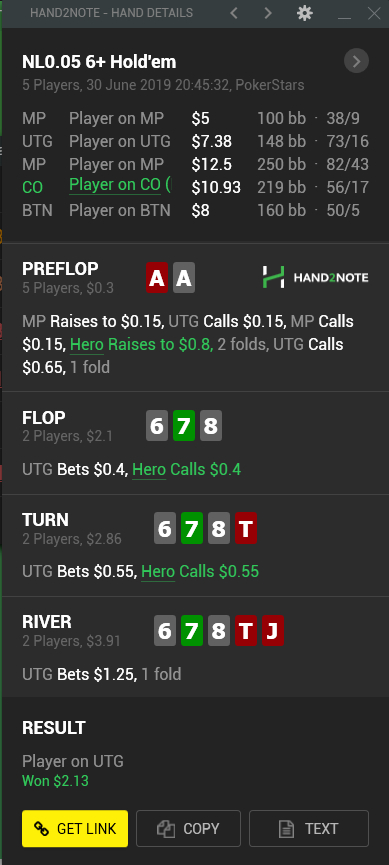389x865 pixels.
Task: Click the TEXT button
Action: pyautogui.click(x=309, y=829)
